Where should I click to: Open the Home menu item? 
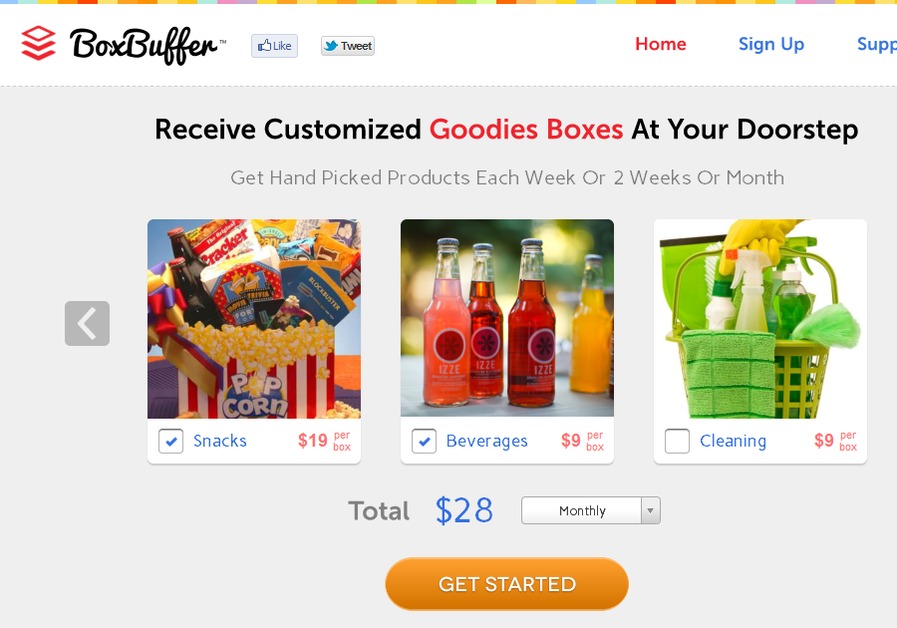[661, 44]
